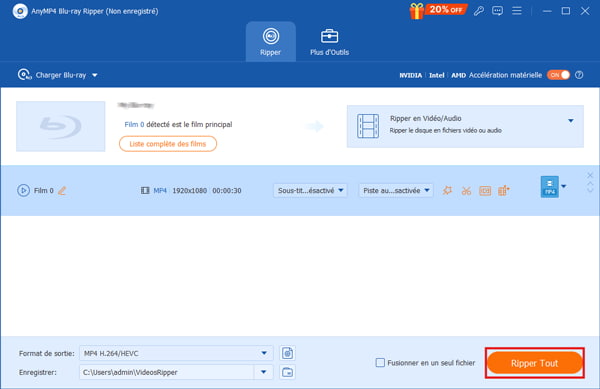The height and width of the screenshot is (389, 600).
Task: Click the edit media info icon
Action: [504, 190]
